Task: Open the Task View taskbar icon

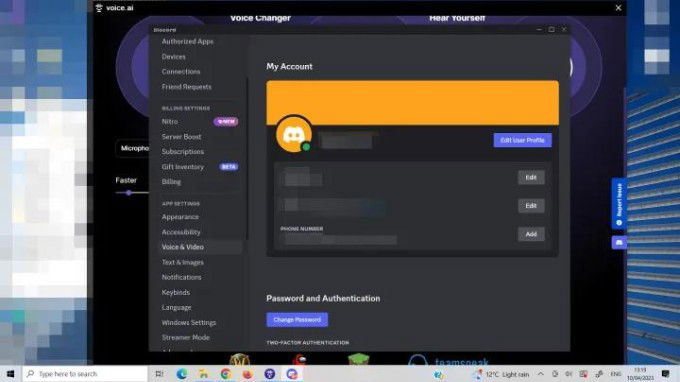Action: (x=159, y=374)
